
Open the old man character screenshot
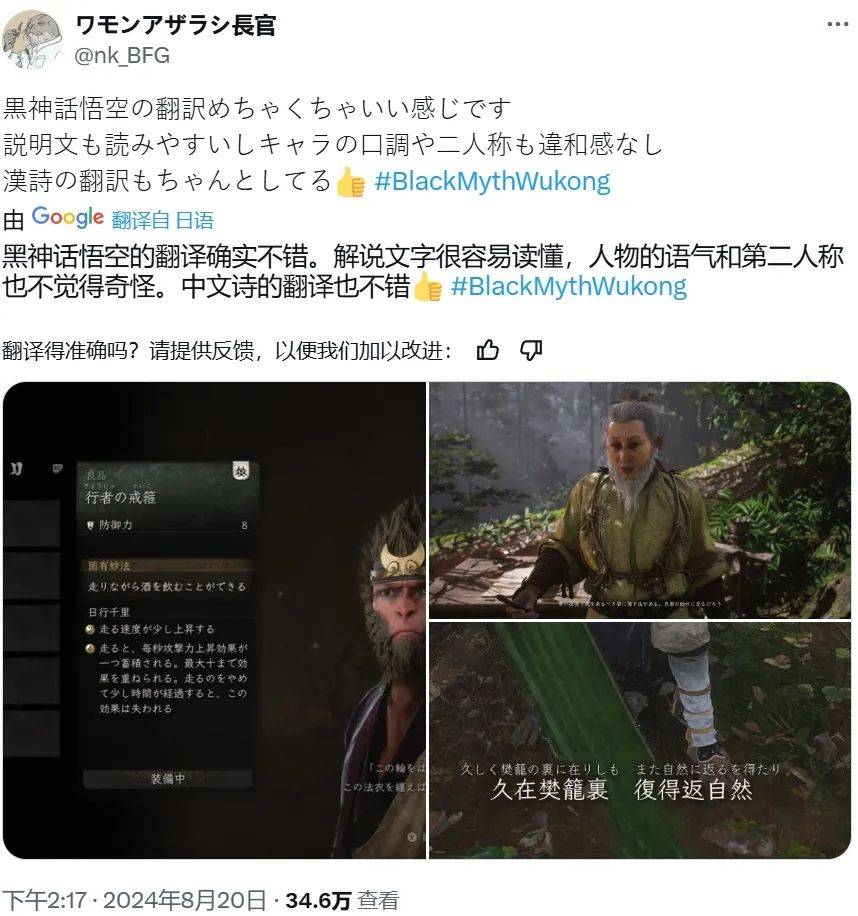640,500
